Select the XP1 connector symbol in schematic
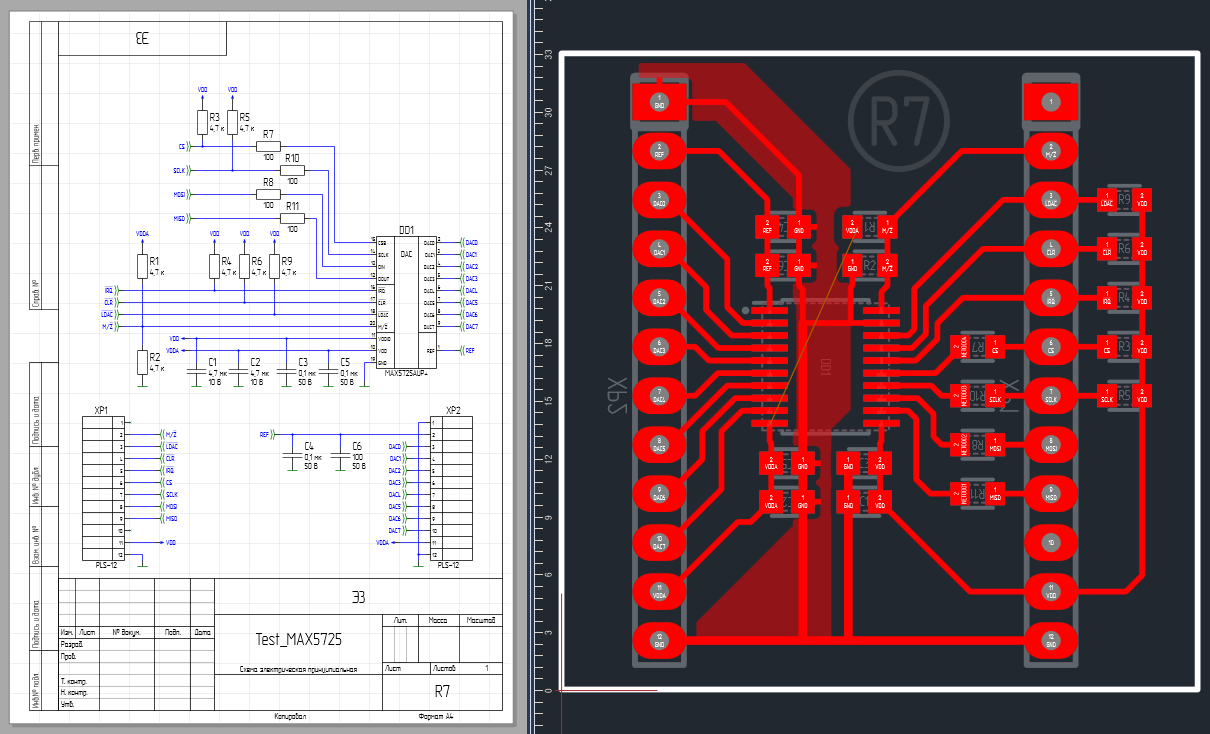The width and height of the screenshot is (1210, 734). tap(102, 488)
